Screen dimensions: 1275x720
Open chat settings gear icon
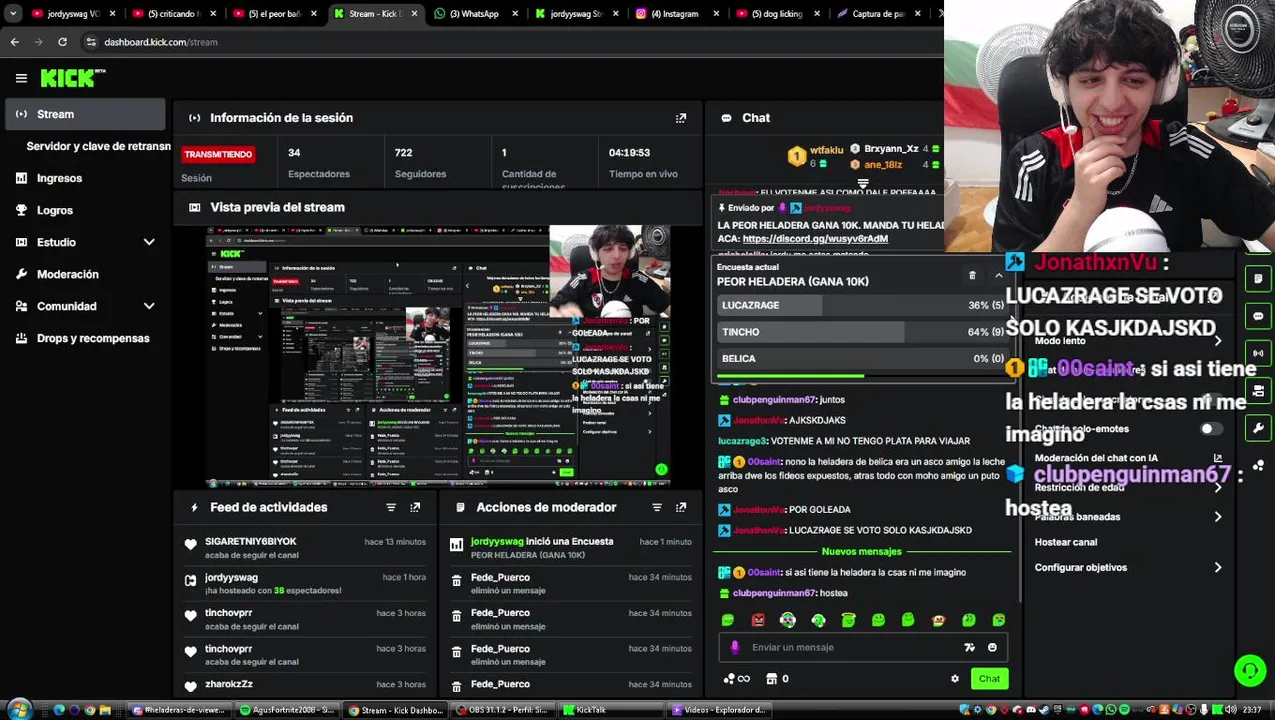(955, 679)
